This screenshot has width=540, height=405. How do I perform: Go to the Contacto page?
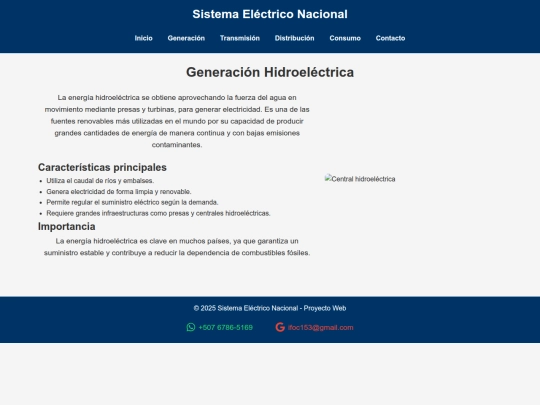click(x=390, y=38)
